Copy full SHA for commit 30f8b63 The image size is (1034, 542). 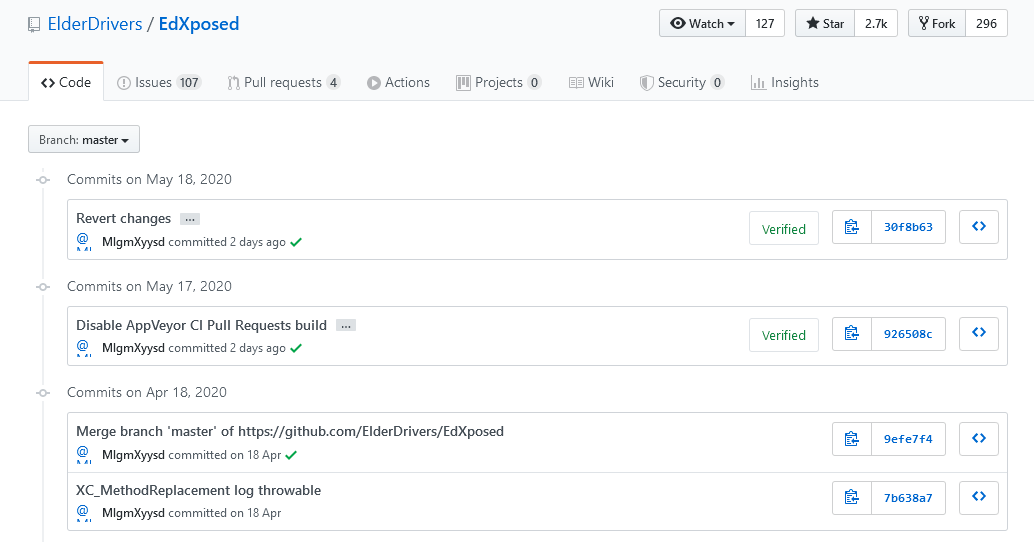(852, 227)
